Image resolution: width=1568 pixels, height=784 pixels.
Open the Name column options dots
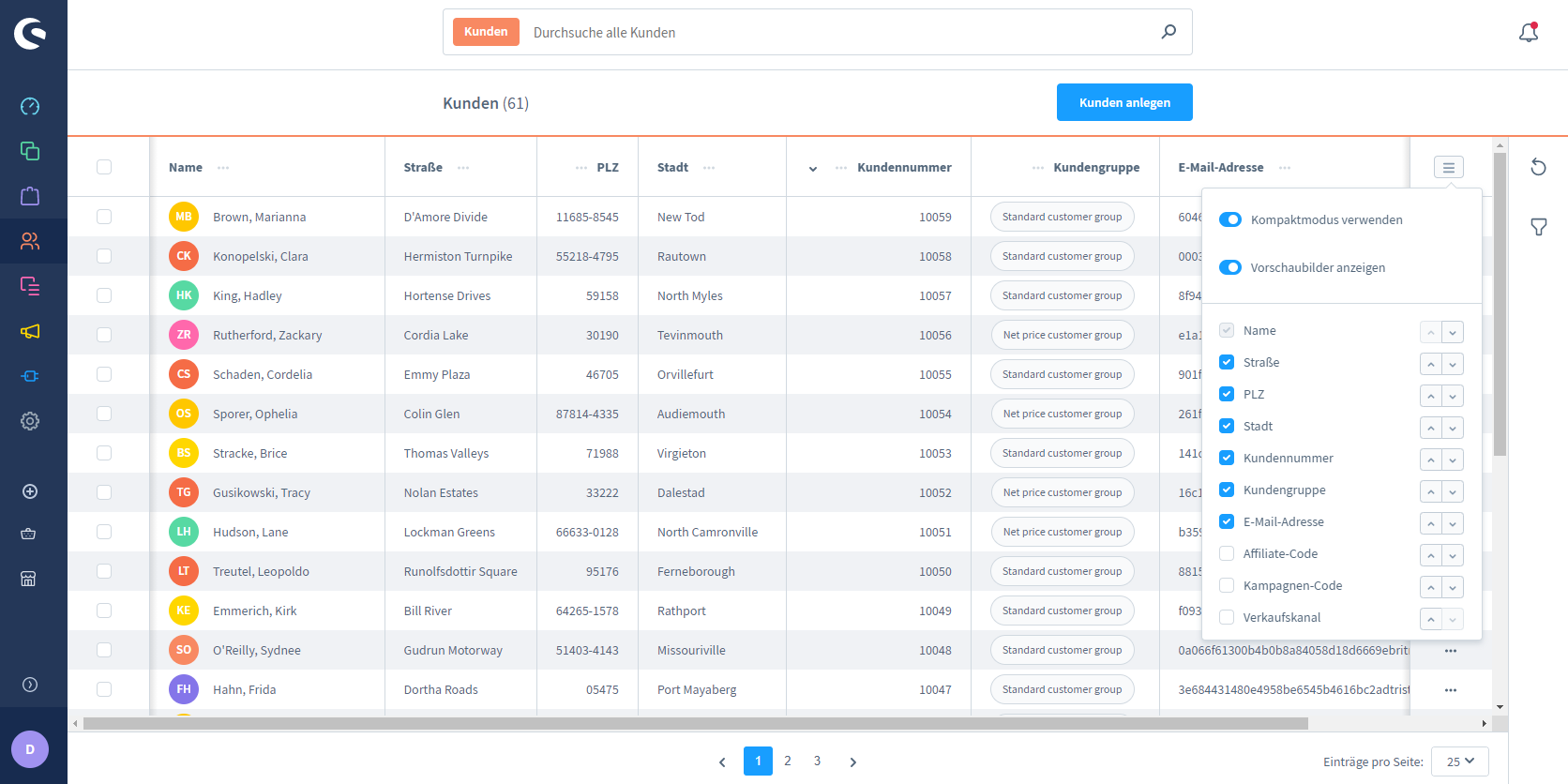pos(223,168)
